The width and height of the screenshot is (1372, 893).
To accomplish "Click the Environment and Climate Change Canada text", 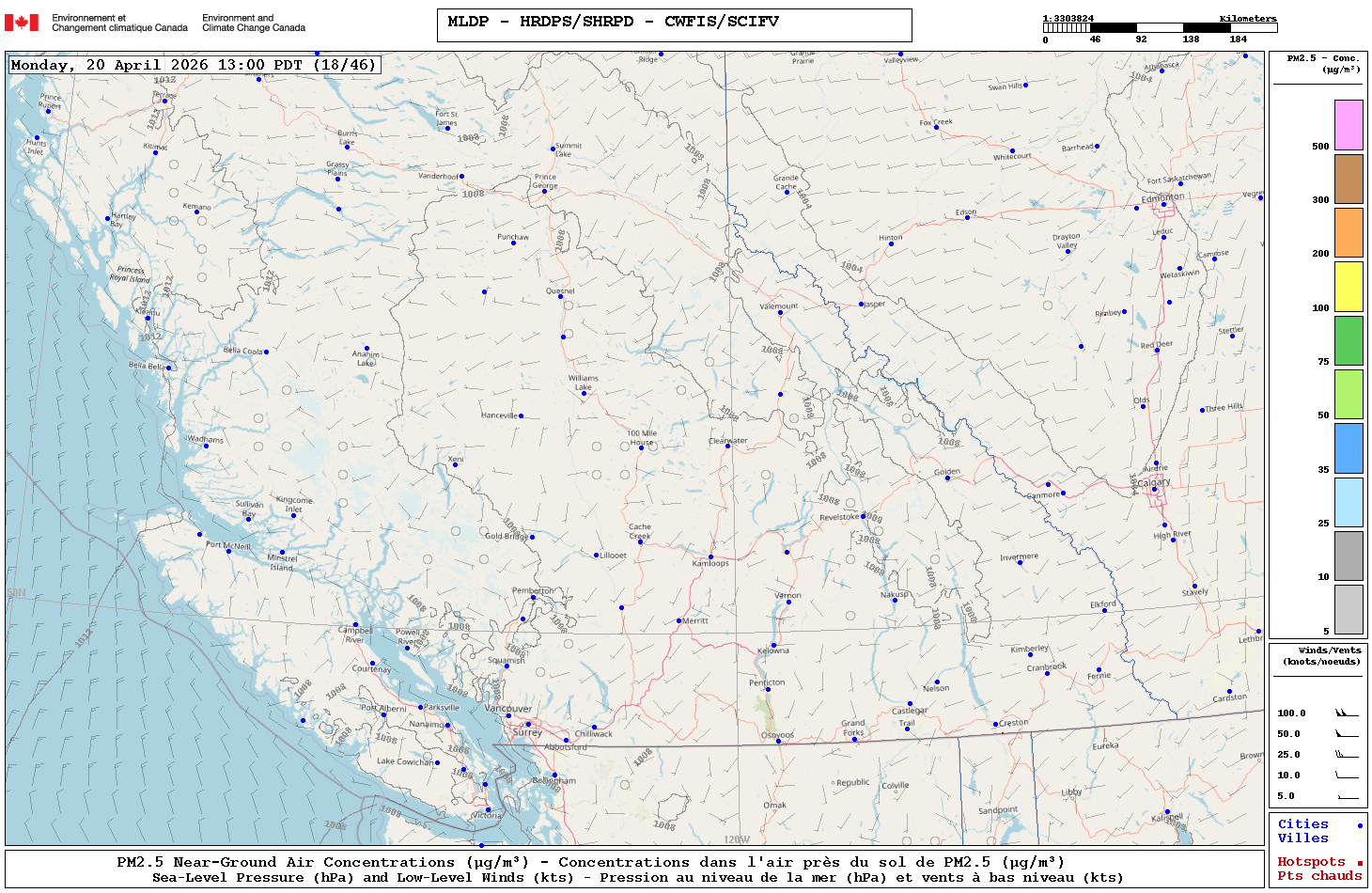I will pyautogui.click(x=254, y=23).
